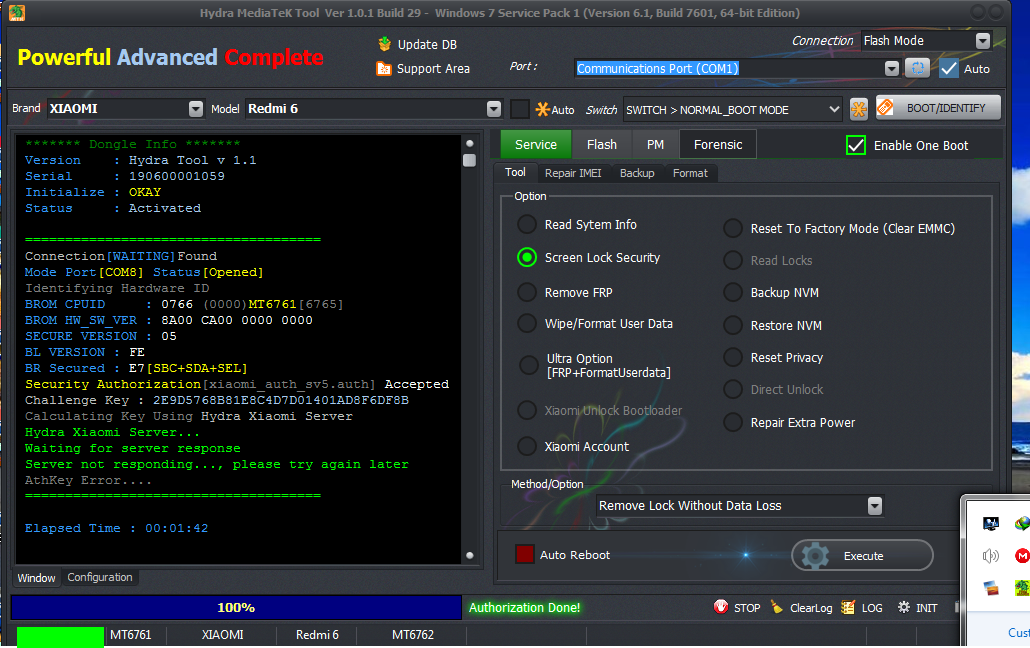Select Backup NVM option

click(733, 292)
